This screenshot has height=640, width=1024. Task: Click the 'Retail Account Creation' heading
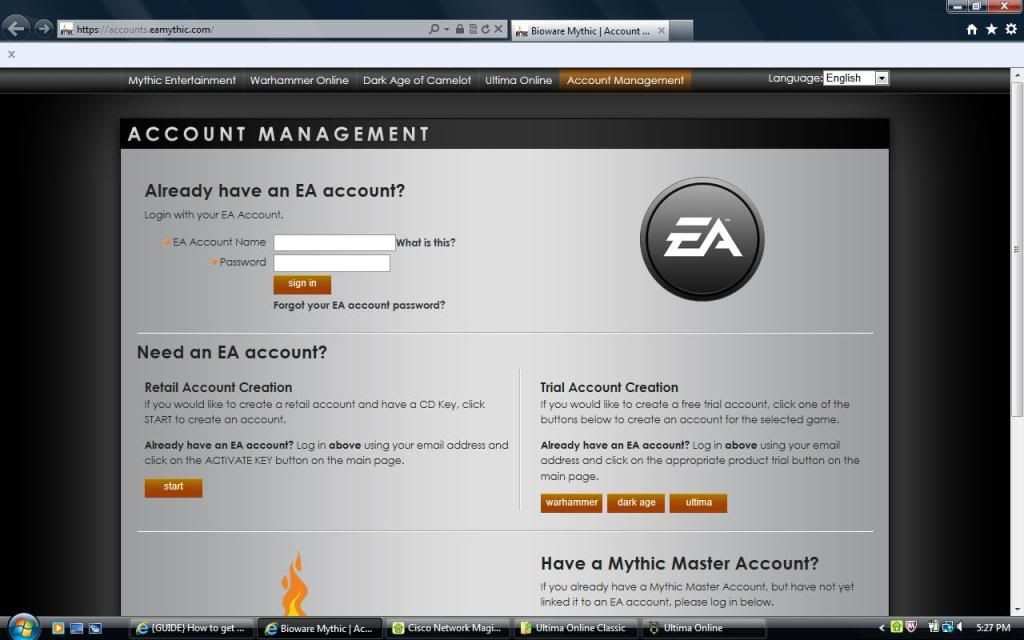(218, 387)
